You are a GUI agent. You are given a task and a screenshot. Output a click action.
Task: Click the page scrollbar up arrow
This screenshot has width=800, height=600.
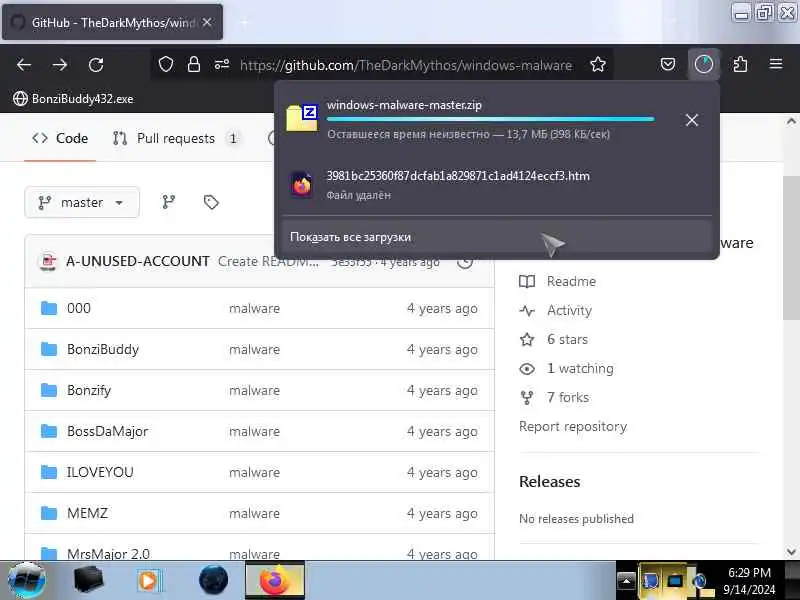click(791, 121)
